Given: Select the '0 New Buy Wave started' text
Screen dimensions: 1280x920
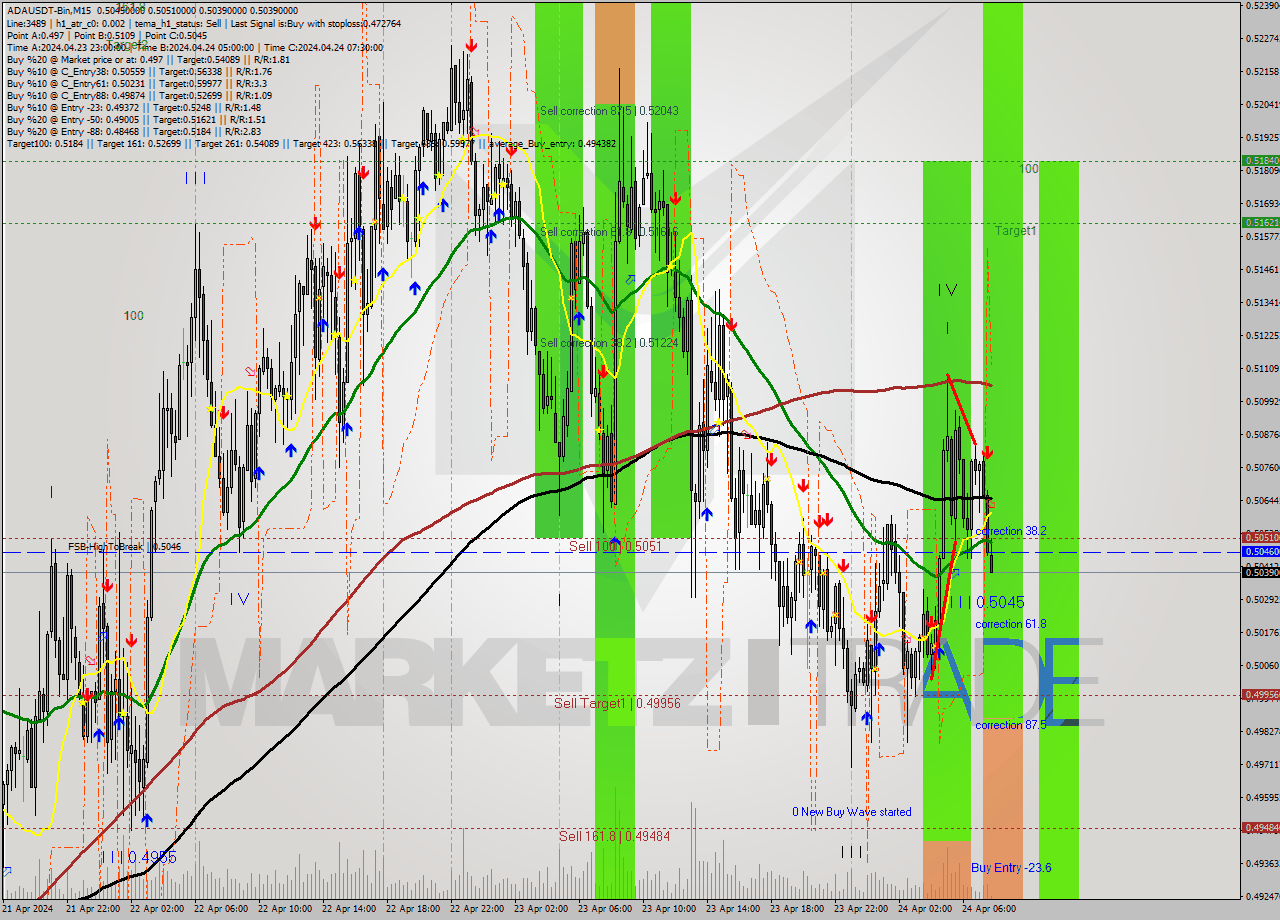Looking at the screenshot, I should (852, 812).
